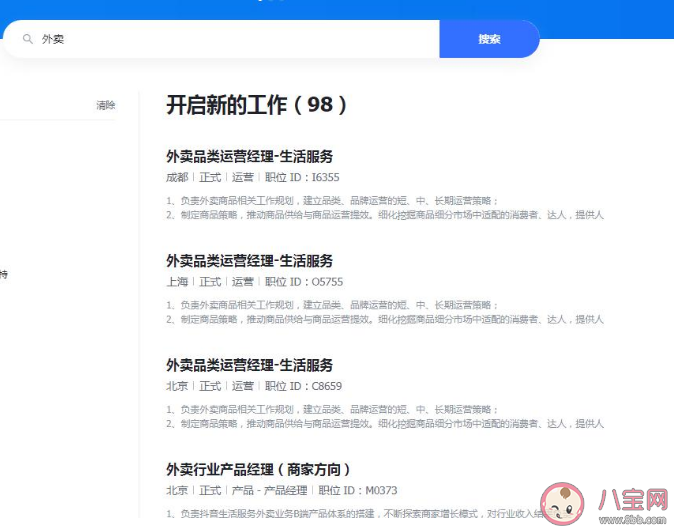Image resolution: width=674 pixels, height=530 pixels.
Task: Select the text 职位 ID：O5755
Action: click(x=304, y=282)
